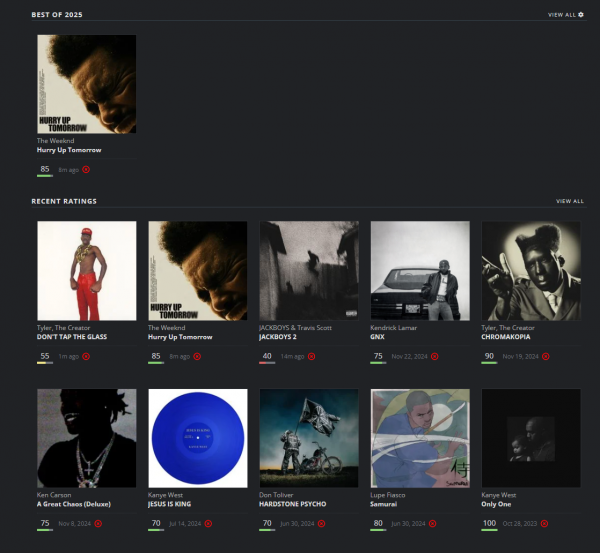The image size is (600, 553).
Task: Click JACKBOYS 2 album cover
Action: click(309, 271)
